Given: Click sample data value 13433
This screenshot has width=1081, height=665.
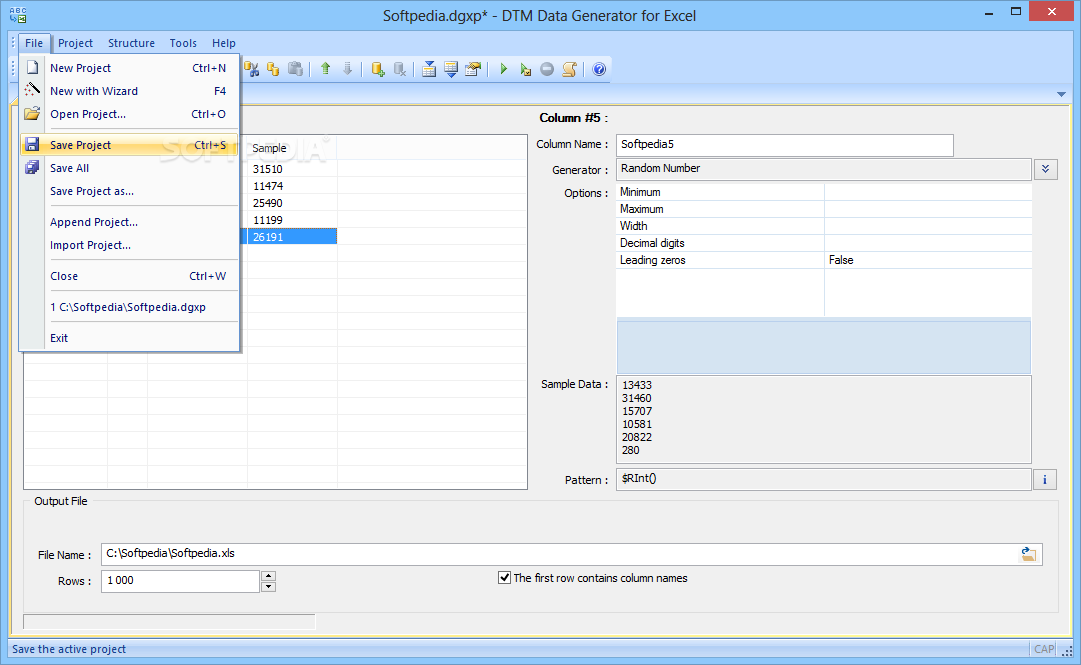Looking at the screenshot, I should (x=636, y=385).
